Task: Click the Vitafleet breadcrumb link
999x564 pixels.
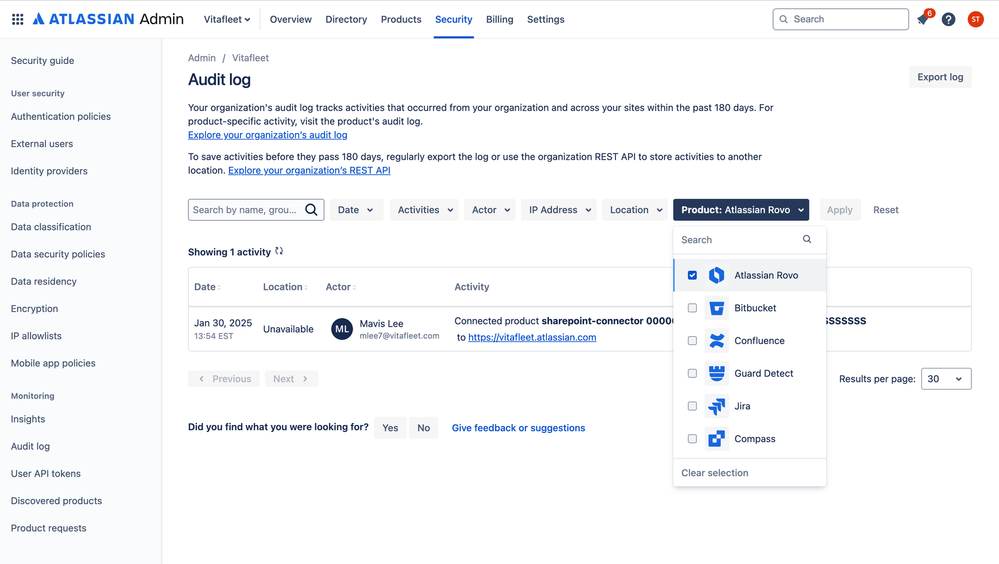Action: [x=250, y=58]
